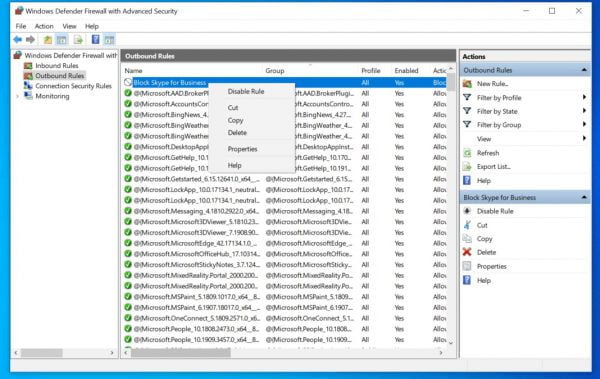This screenshot has width=600, height=379.
Task: Select the Microsoft.MSPaint_6.1907 rule row
Action: point(285,307)
